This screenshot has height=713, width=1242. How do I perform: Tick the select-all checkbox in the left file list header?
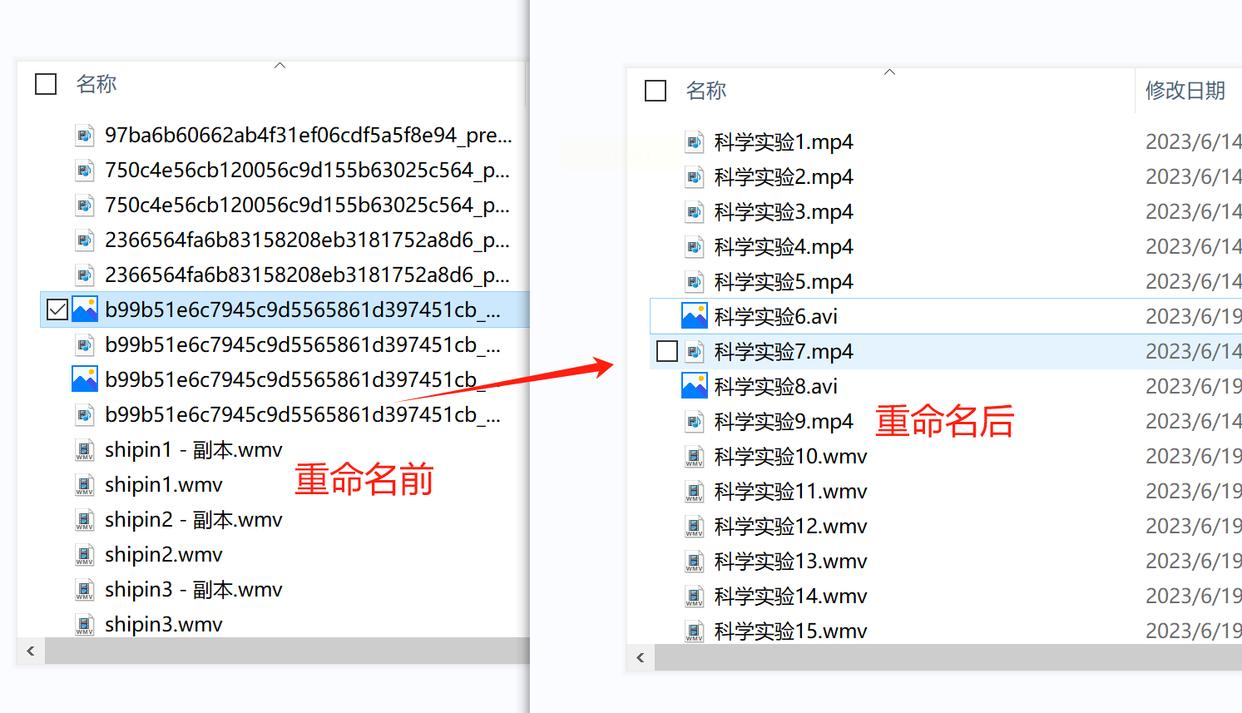click(46, 84)
